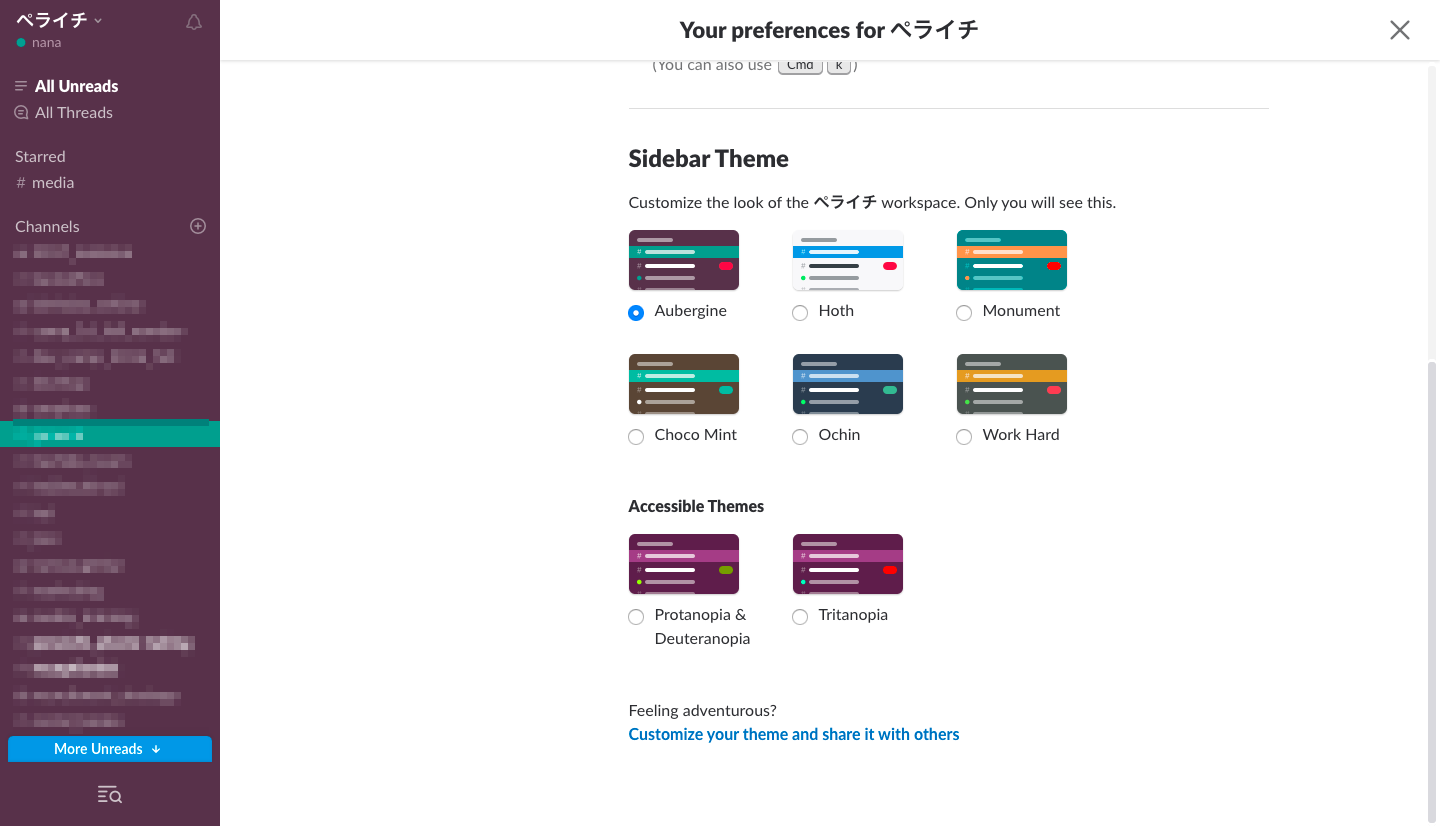
Task: Click the Tritanopia theme preview thumbnail
Action: 848,564
